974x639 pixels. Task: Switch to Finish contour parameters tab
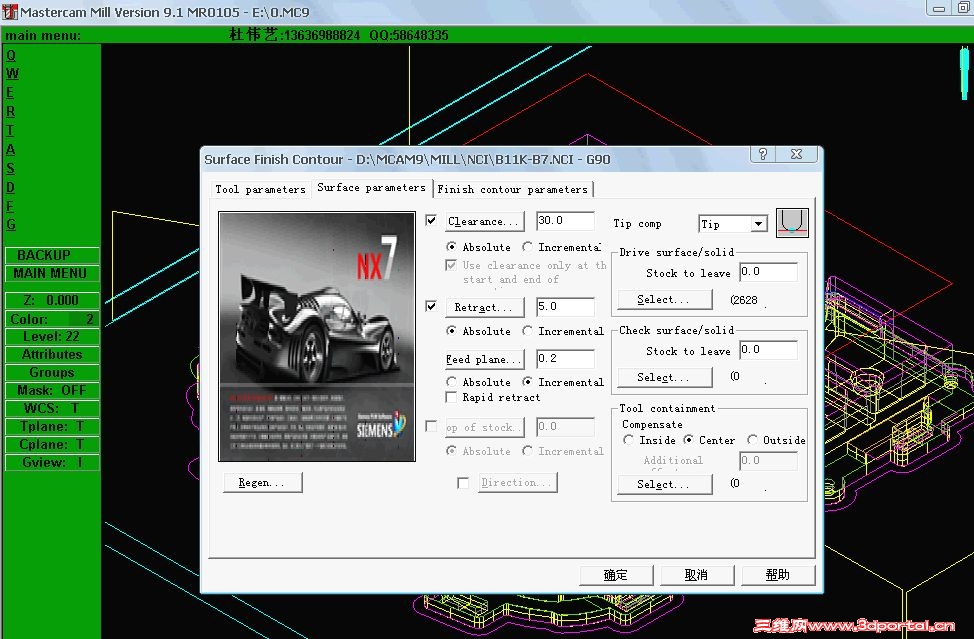[512, 189]
